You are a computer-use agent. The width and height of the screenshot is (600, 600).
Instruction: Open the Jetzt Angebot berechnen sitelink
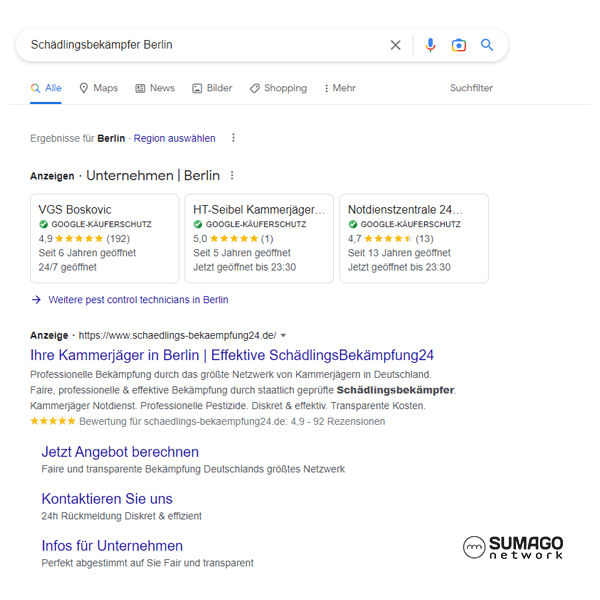pos(120,452)
